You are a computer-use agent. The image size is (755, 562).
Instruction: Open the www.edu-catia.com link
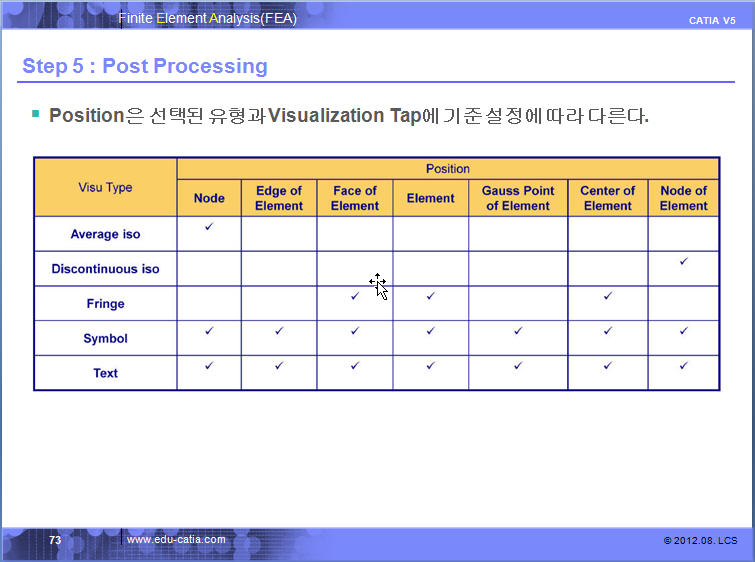(x=176, y=540)
